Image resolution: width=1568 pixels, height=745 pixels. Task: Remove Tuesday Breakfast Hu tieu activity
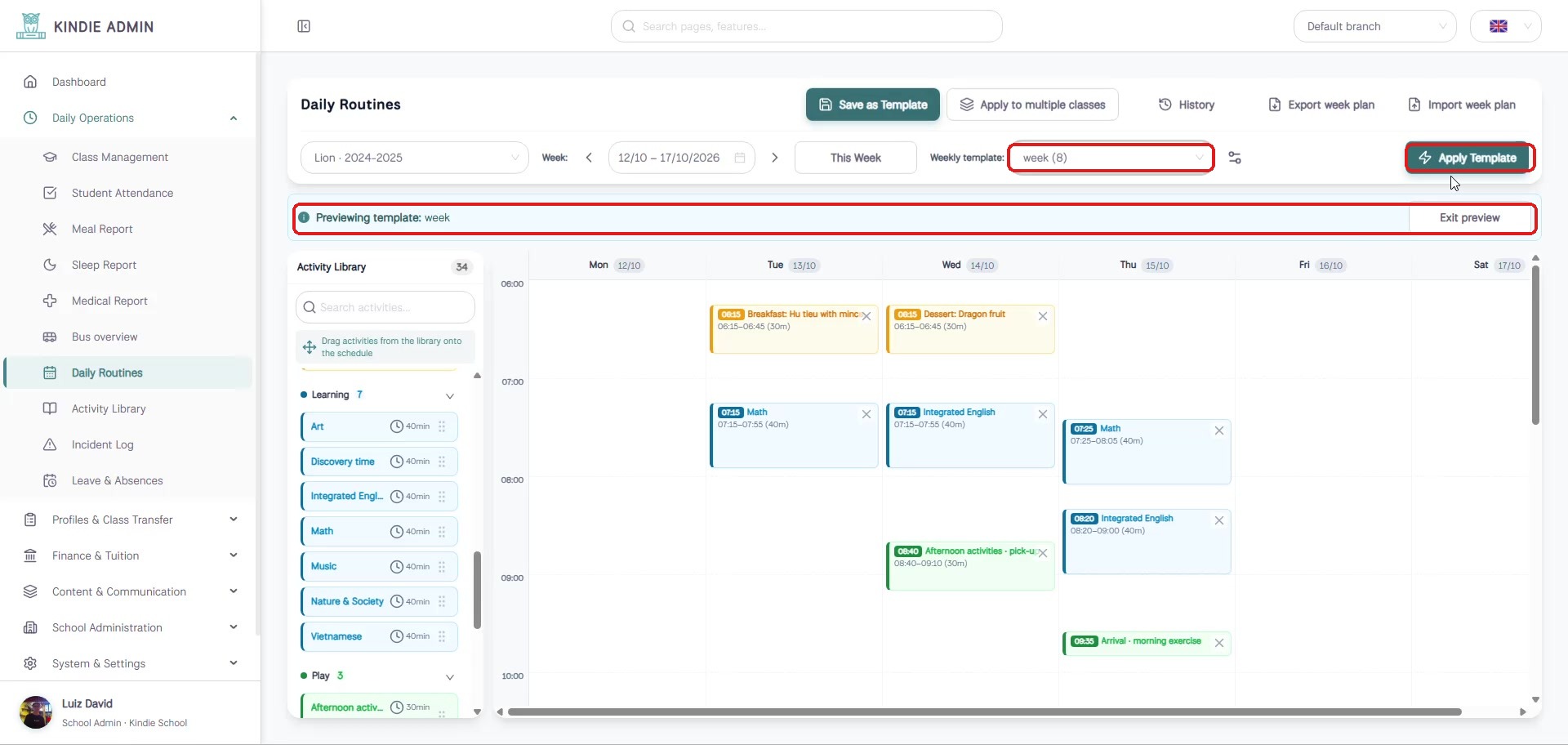coord(866,316)
